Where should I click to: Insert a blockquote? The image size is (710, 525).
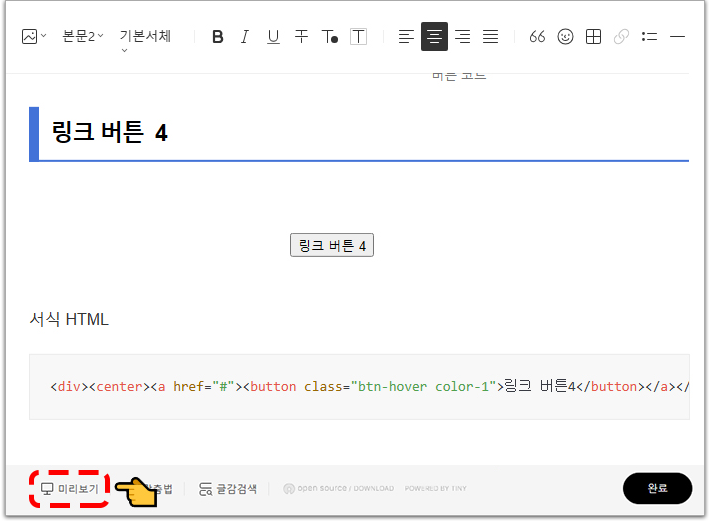[537, 37]
